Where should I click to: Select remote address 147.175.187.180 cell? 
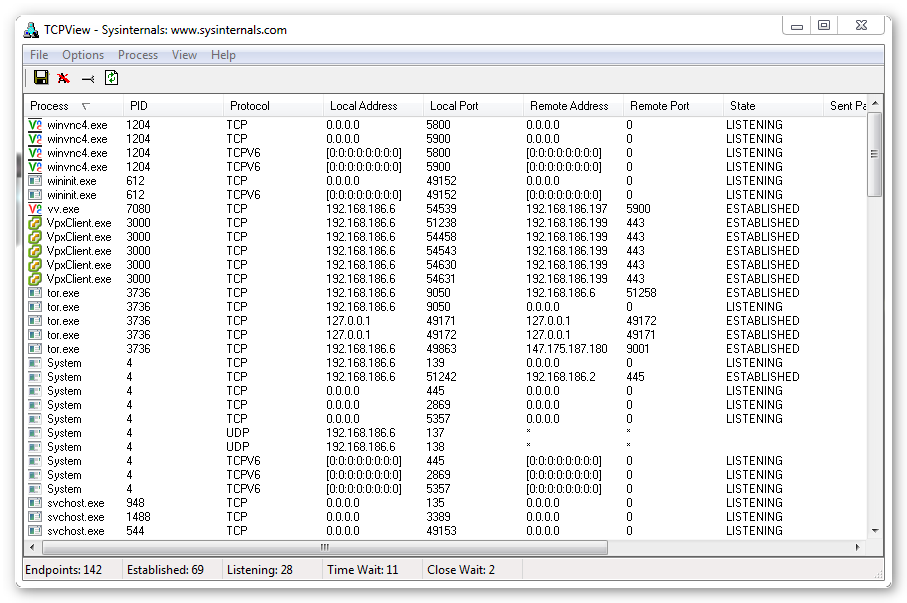[567, 349]
